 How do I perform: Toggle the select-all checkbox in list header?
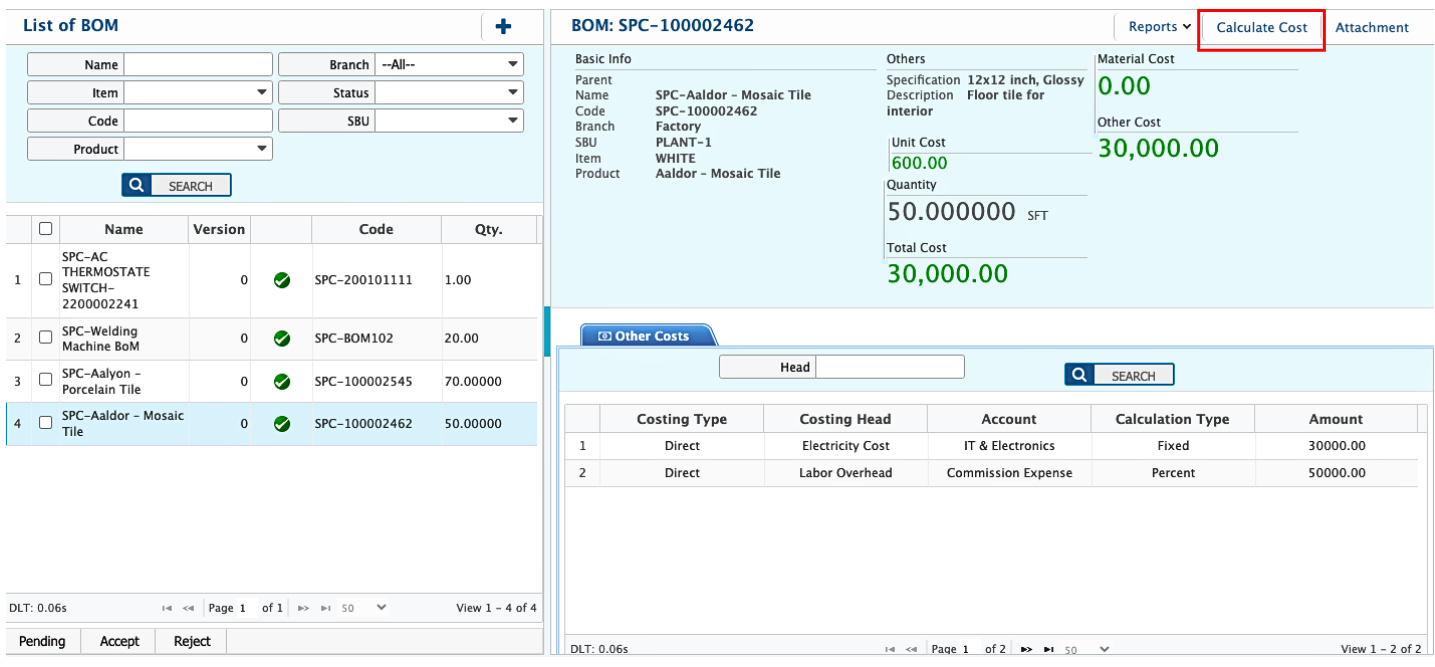[45, 228]
